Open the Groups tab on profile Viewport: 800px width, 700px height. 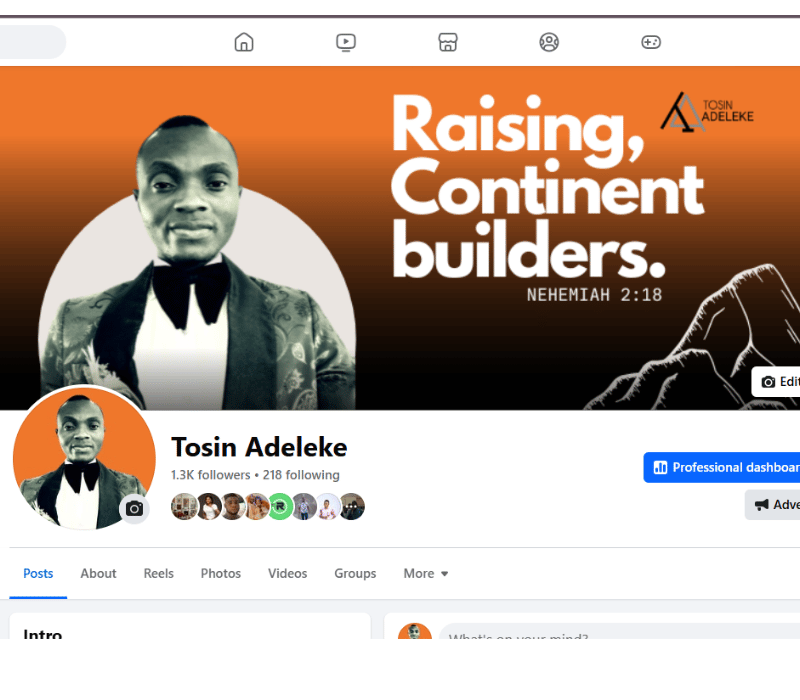click(x=355, y=573)
